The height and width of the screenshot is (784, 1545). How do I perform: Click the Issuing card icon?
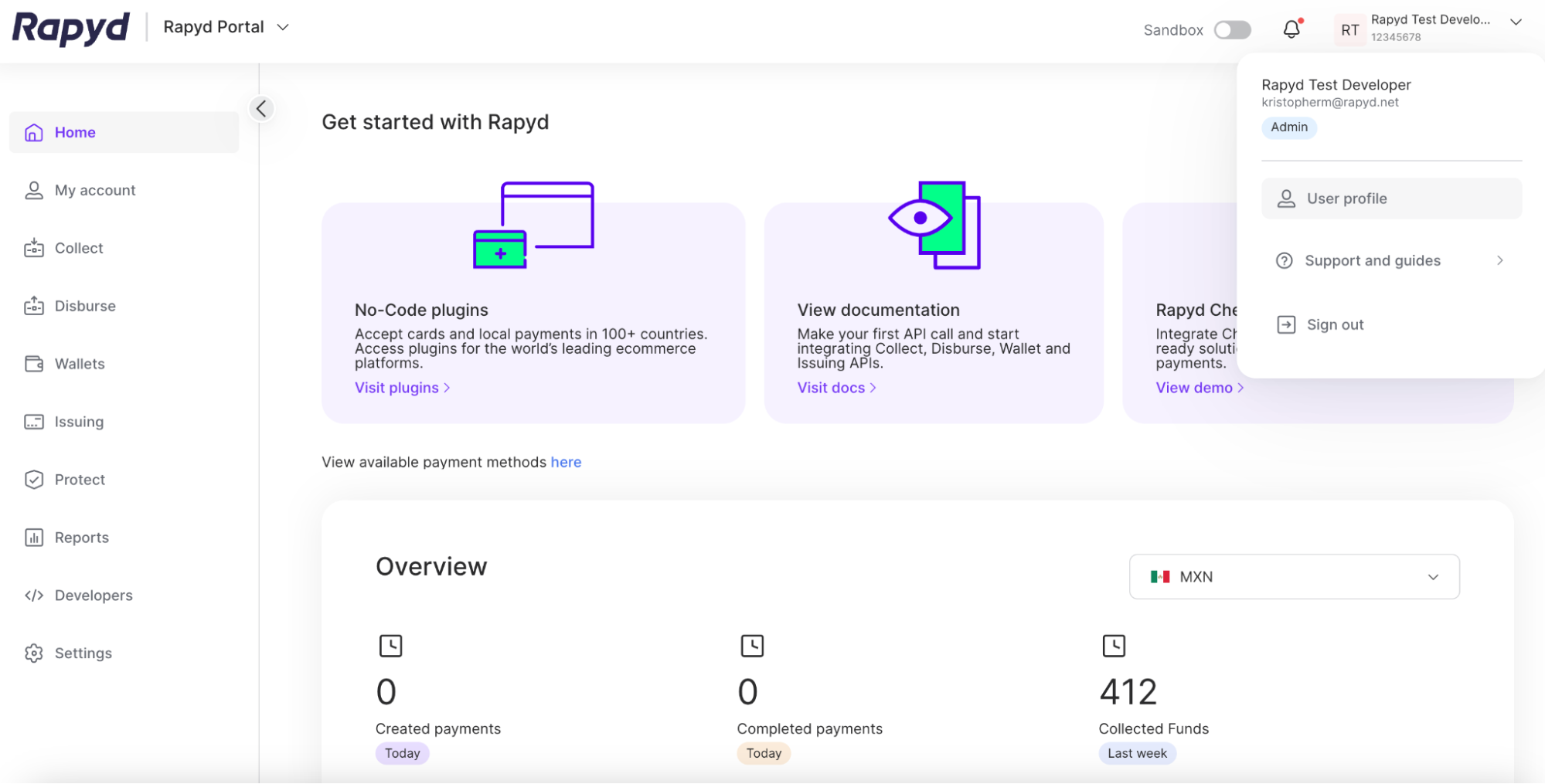click(x=34, y=422)
